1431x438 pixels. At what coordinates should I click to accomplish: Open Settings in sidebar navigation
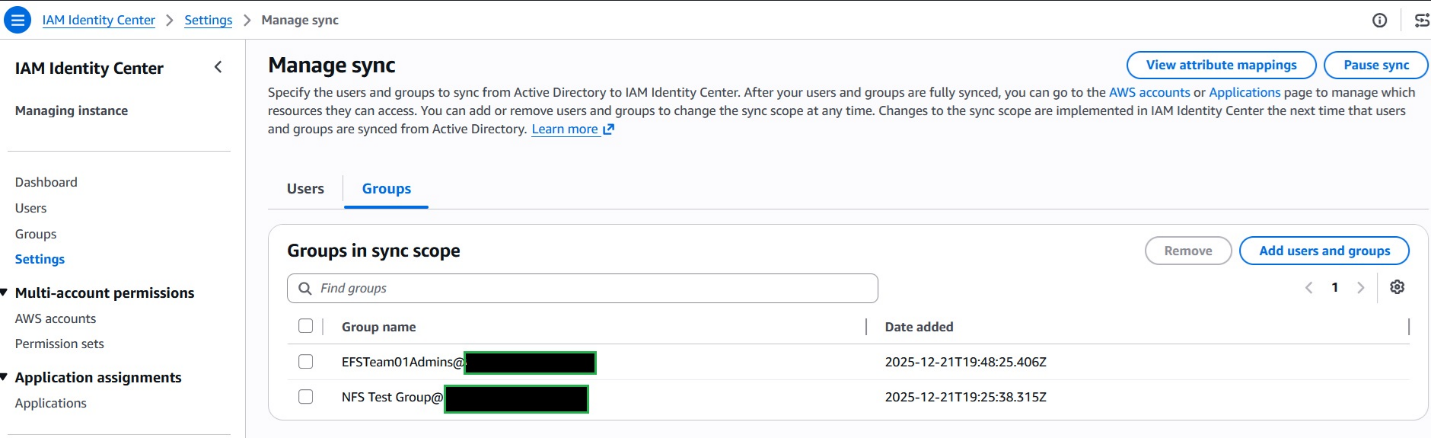pyautogui.click(x=40, y=259)
